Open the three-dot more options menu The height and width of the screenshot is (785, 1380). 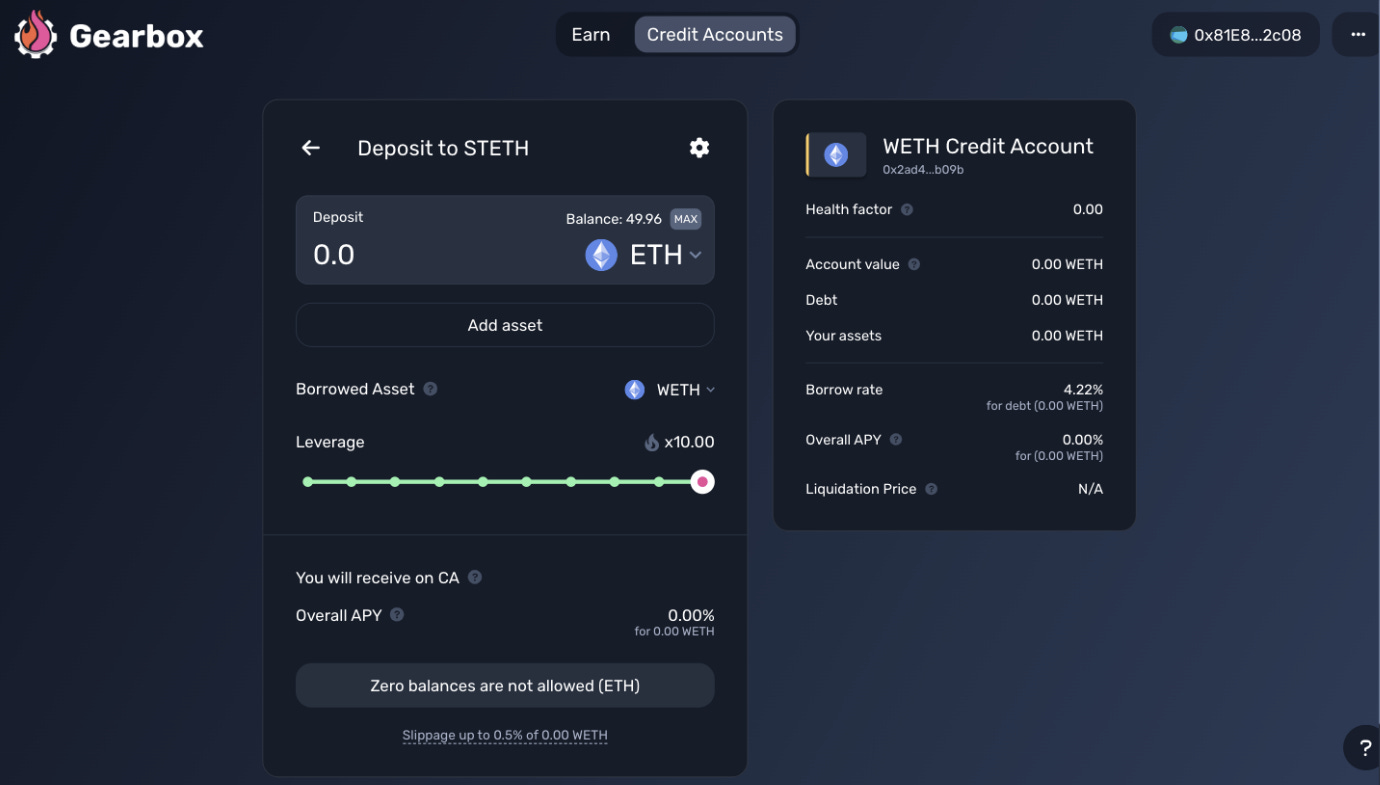[x=1357, y=35]
